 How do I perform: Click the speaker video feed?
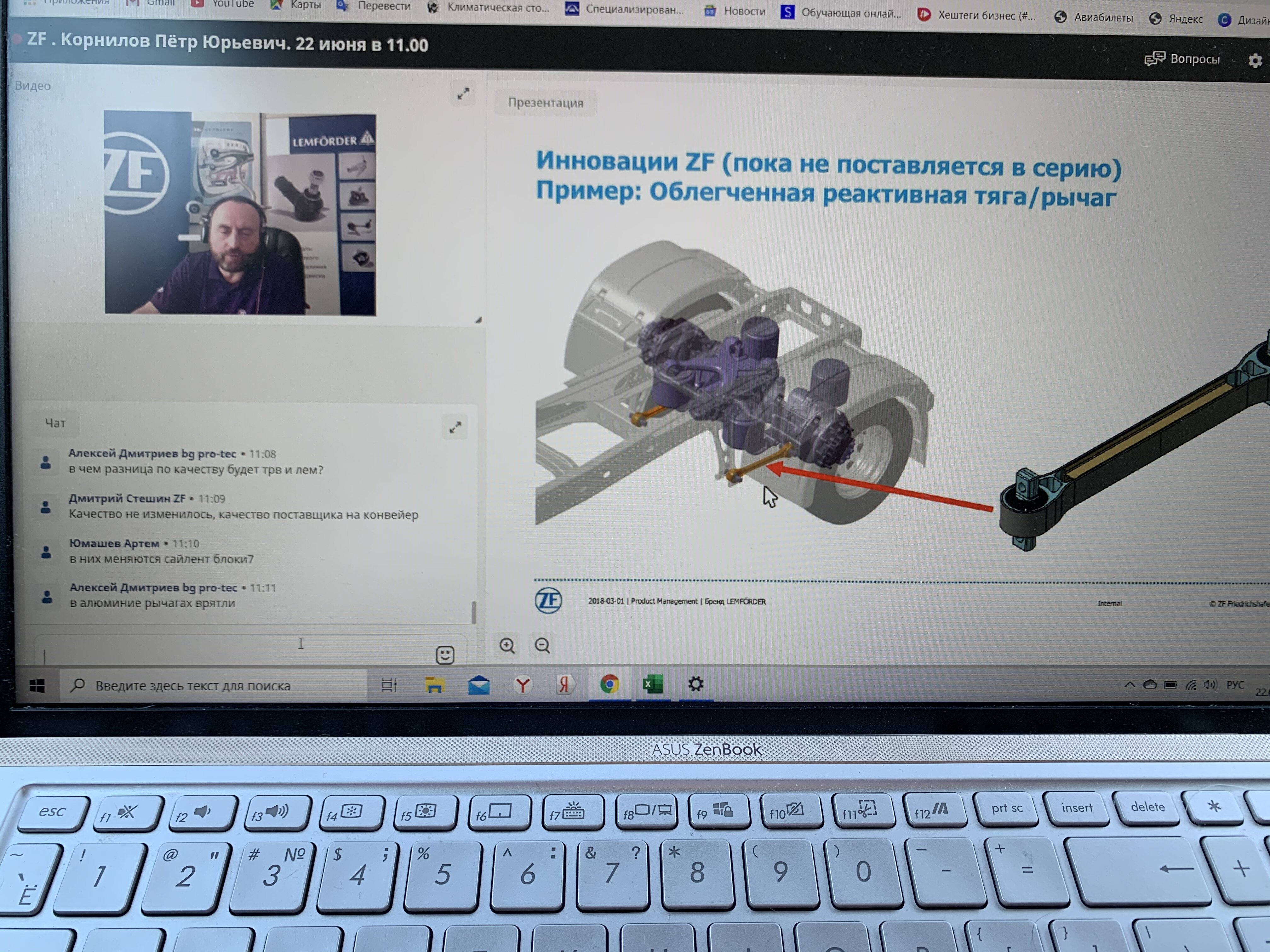(x=240, y=213)
